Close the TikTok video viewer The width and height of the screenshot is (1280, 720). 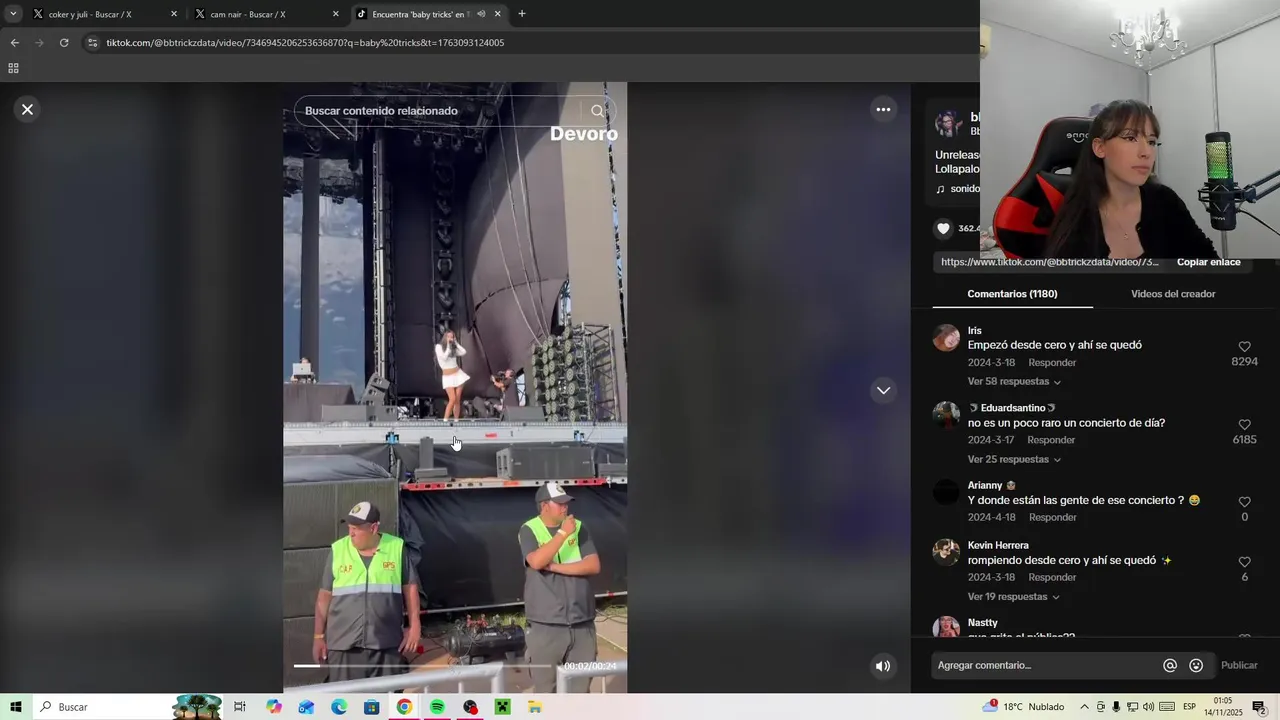[x=27, y=109]
